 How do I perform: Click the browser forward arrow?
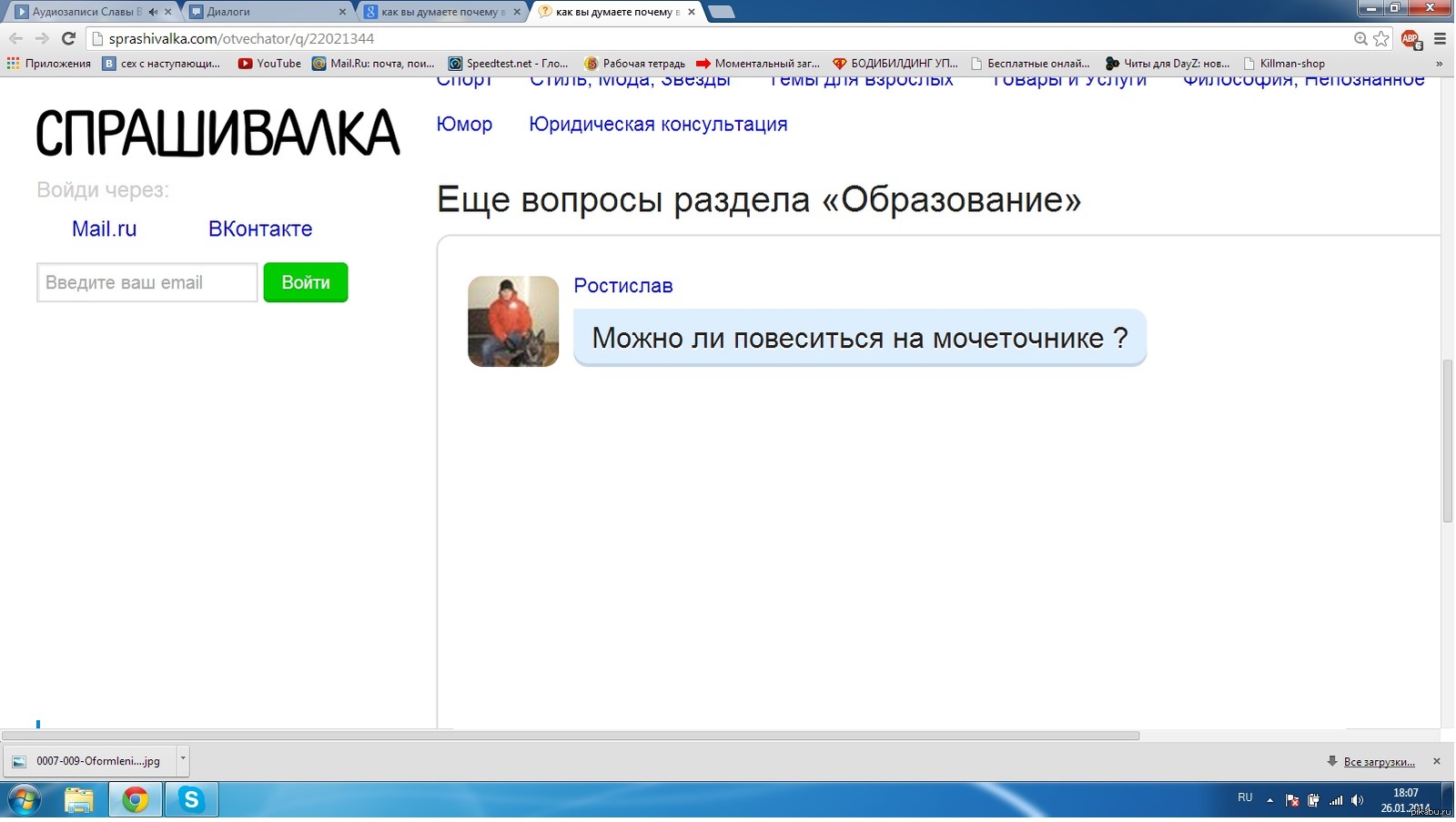(x=42, y=38)
